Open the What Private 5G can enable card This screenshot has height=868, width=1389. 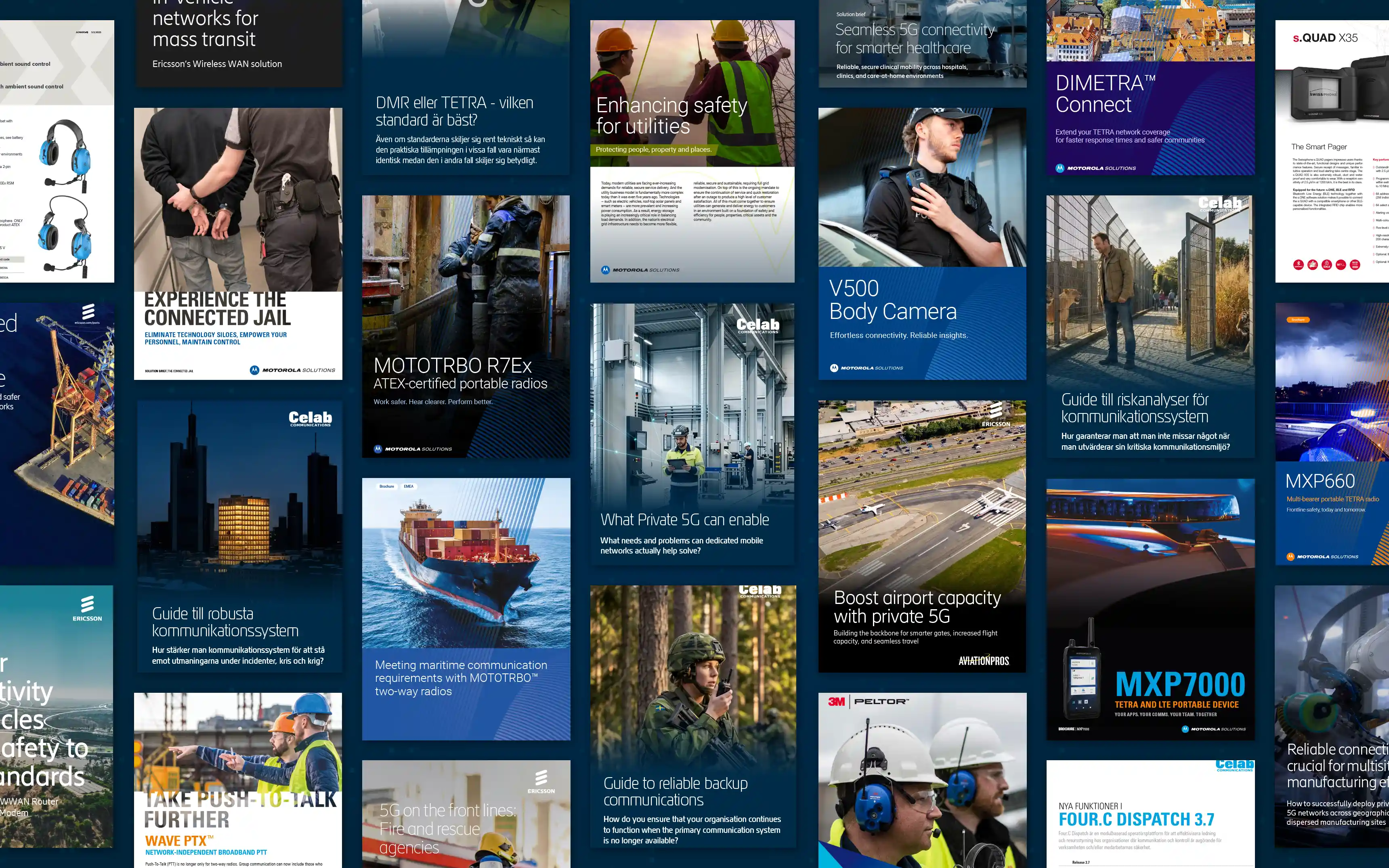pyautogui.click(x=692, y=434)
